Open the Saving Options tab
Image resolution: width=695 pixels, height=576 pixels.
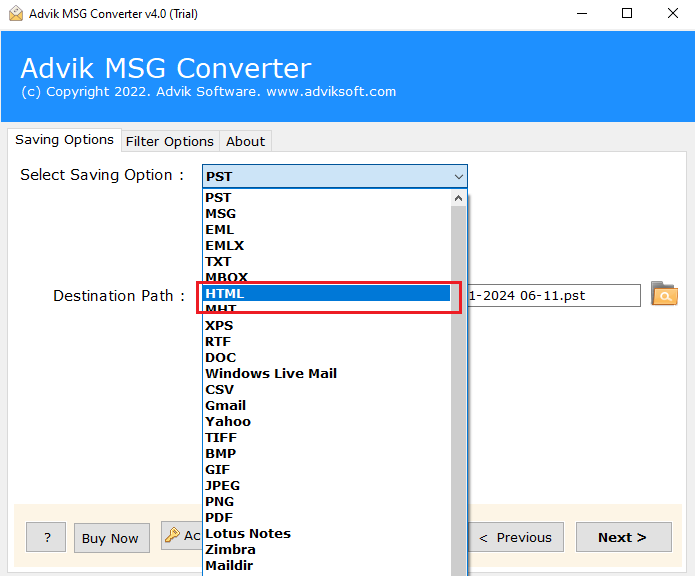[64, 140]
